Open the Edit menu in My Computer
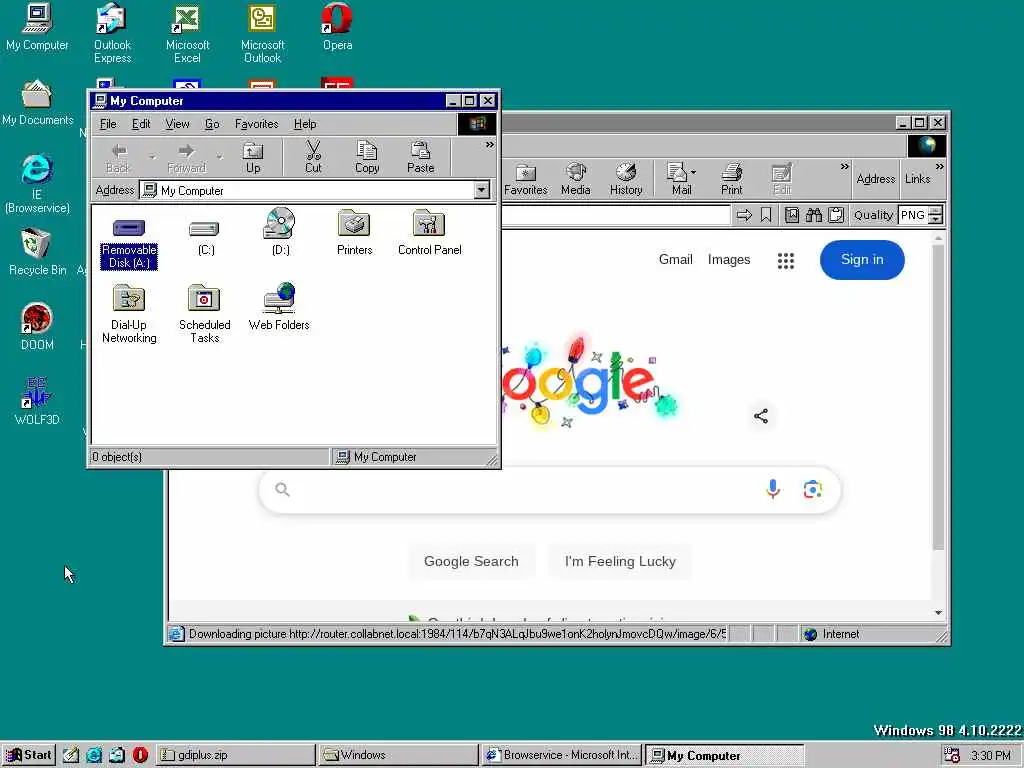 [x=140, y=123]
